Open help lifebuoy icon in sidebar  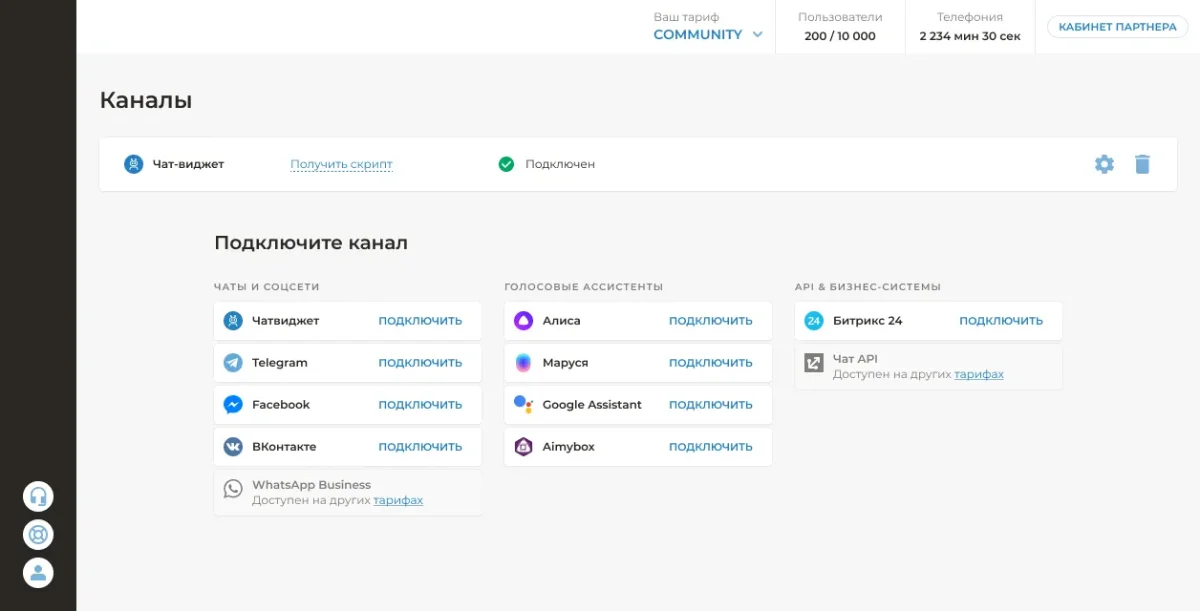(38, 534)
